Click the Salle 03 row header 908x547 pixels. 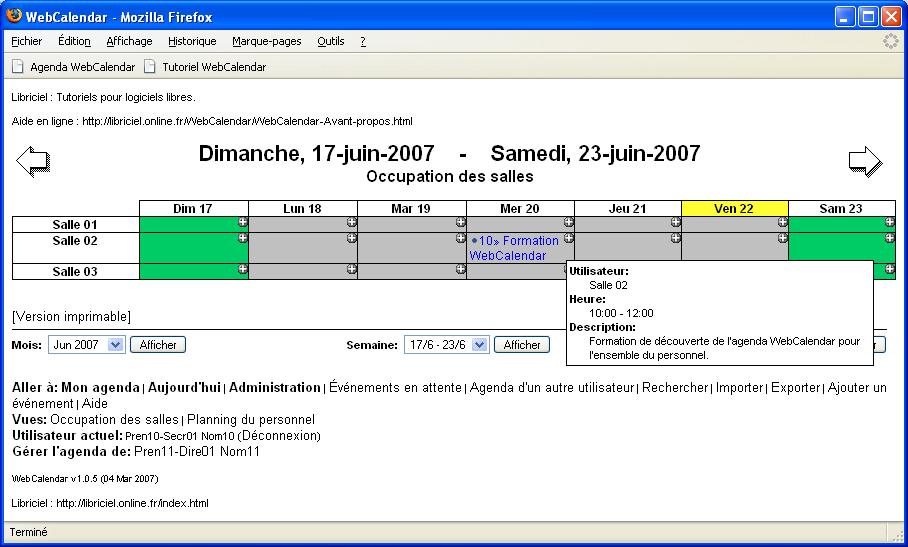[x=75, y=271]
